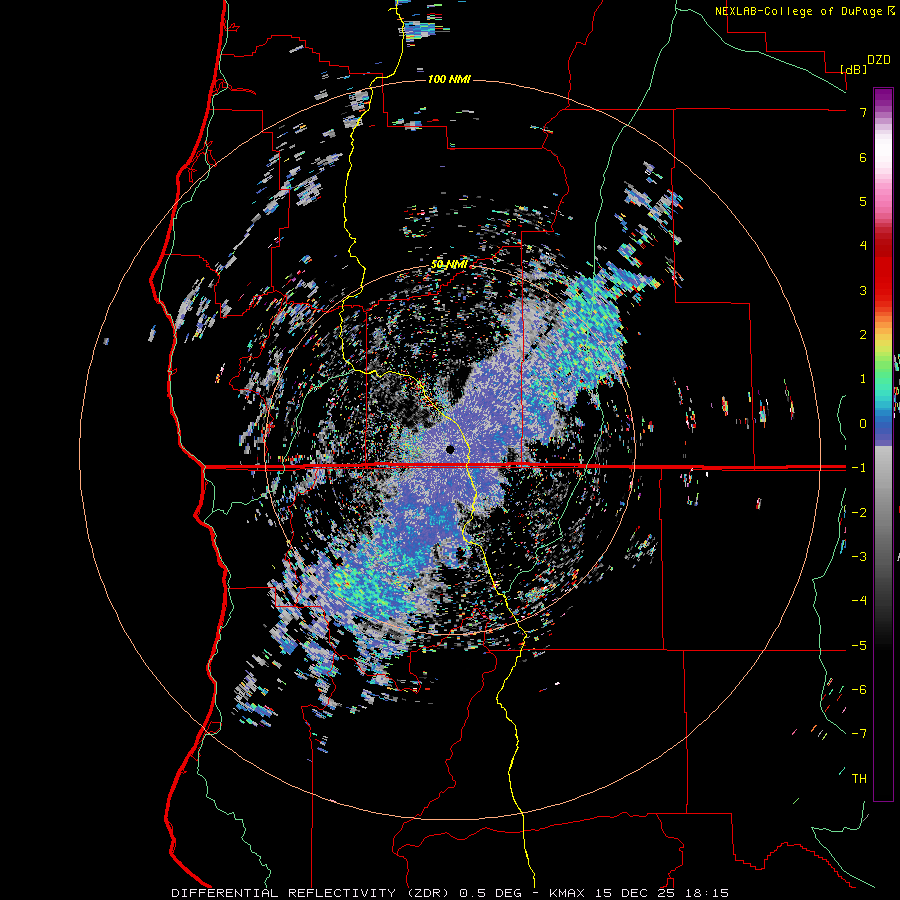
Task: Click the -5 value on color scale
Action: coord(859,645)
